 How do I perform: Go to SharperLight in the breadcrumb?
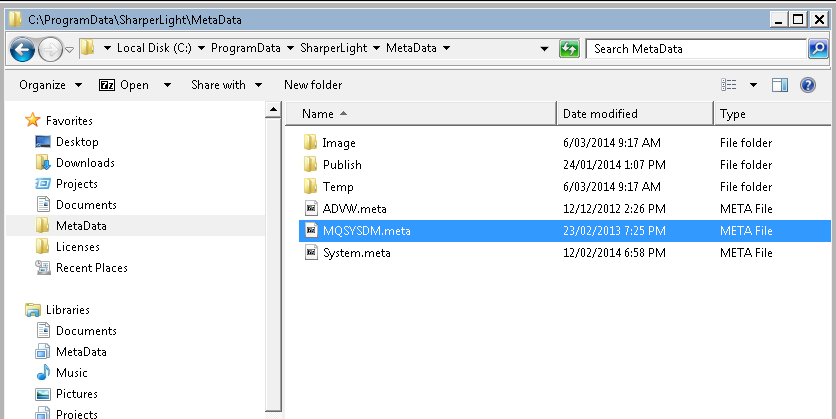tap(334, 48)
